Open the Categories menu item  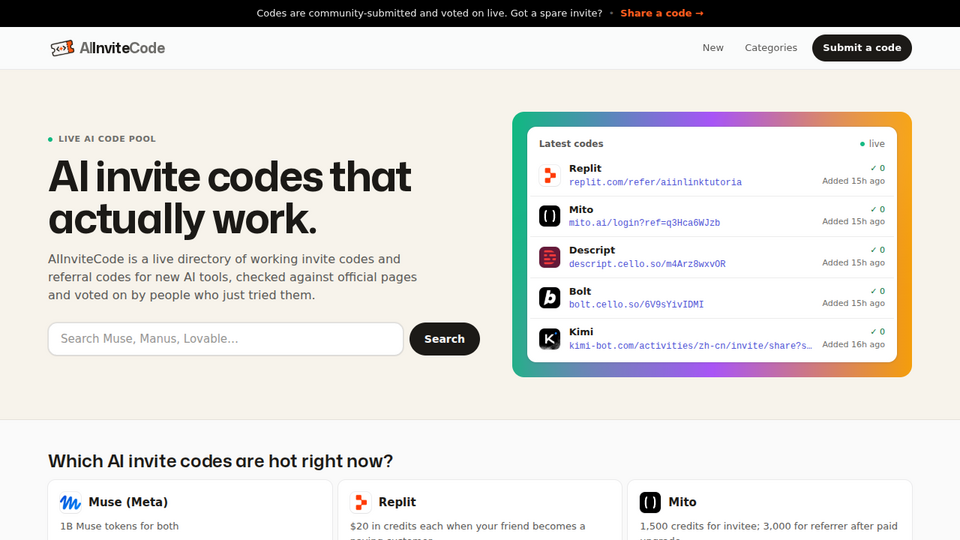point(771,48)
